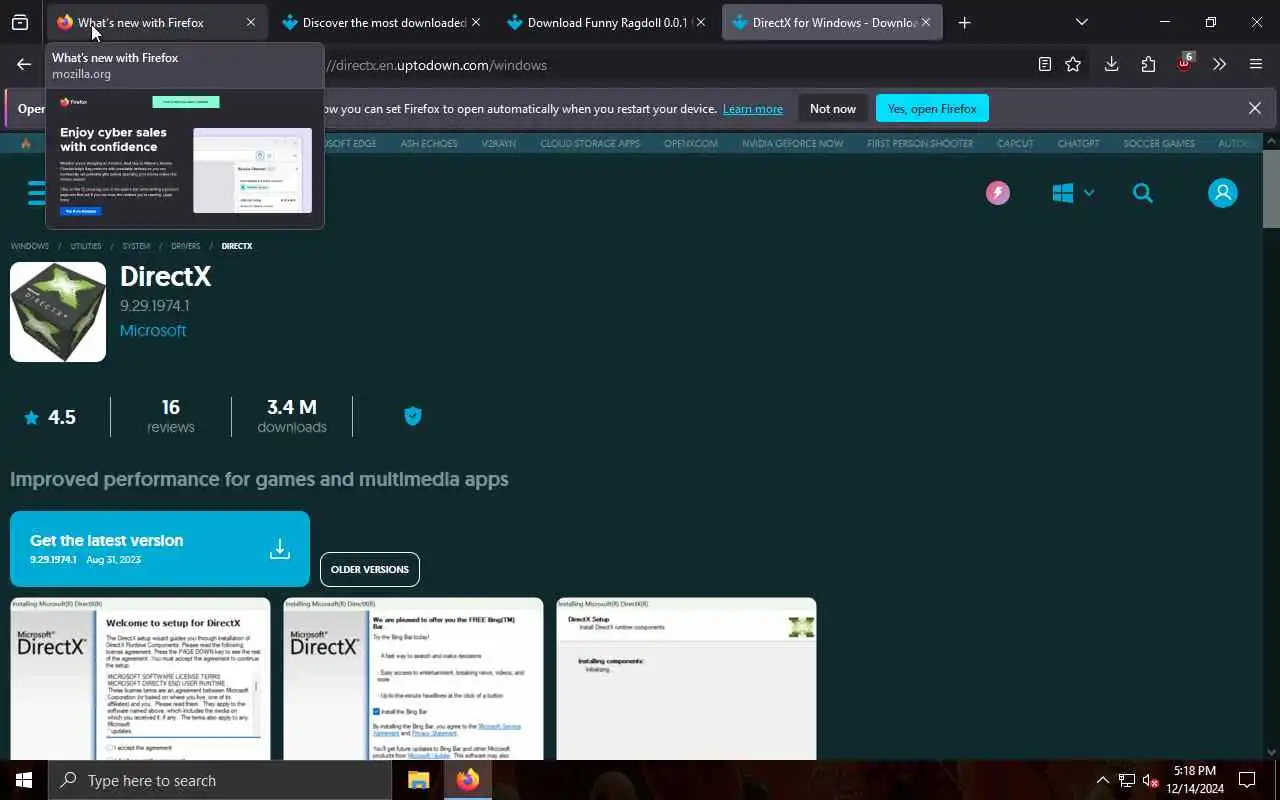Open the V2RAYN link
This screenshot has width=1280, height=800.
[x=499, y=144]
